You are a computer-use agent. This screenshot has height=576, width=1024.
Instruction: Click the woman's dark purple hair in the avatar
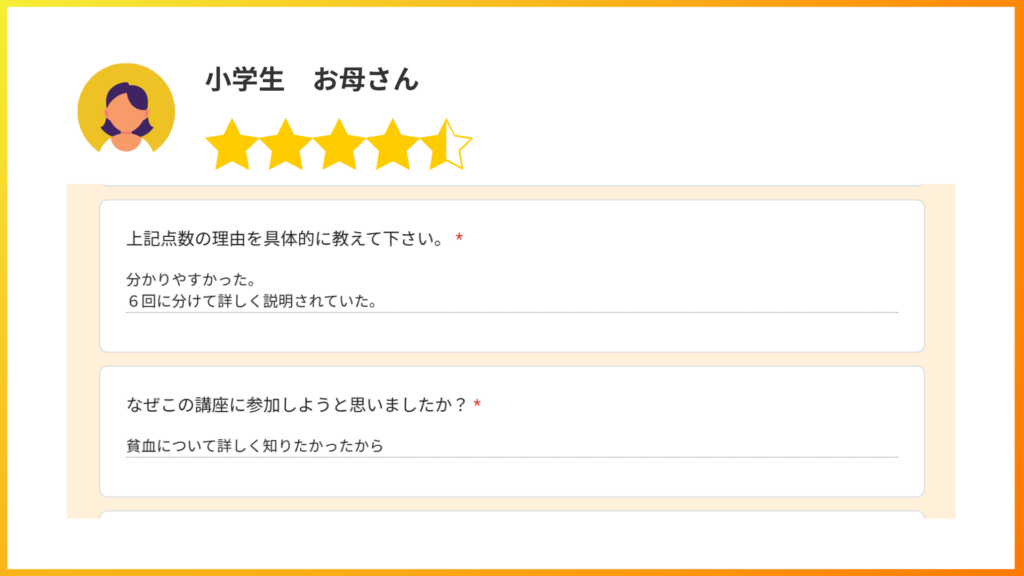(128, 97)
